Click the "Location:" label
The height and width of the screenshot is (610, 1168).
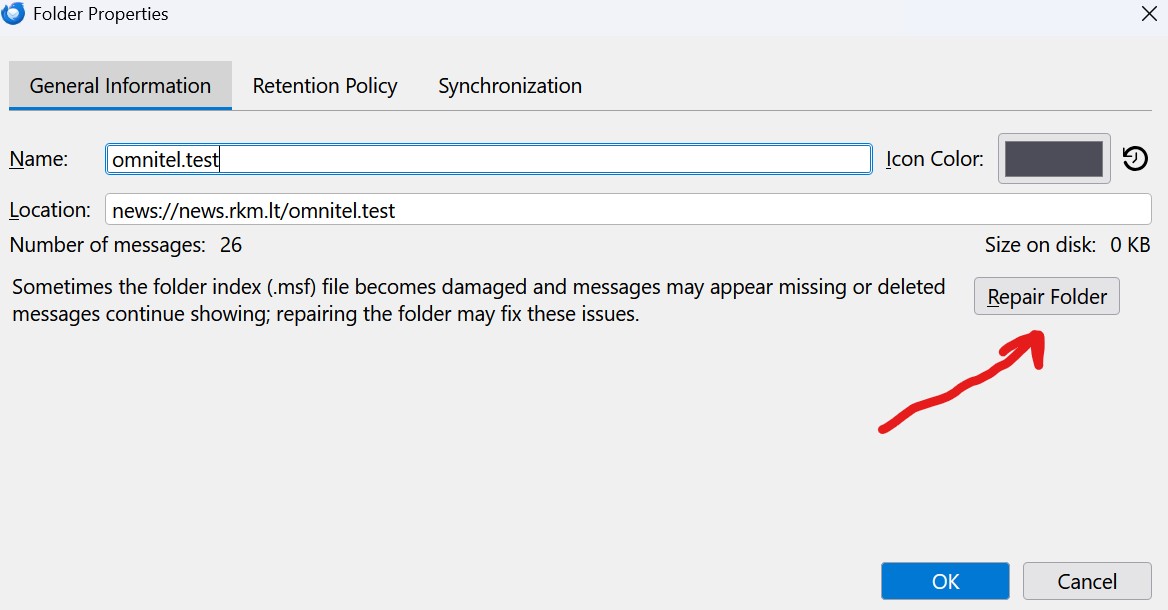point(50,210)
